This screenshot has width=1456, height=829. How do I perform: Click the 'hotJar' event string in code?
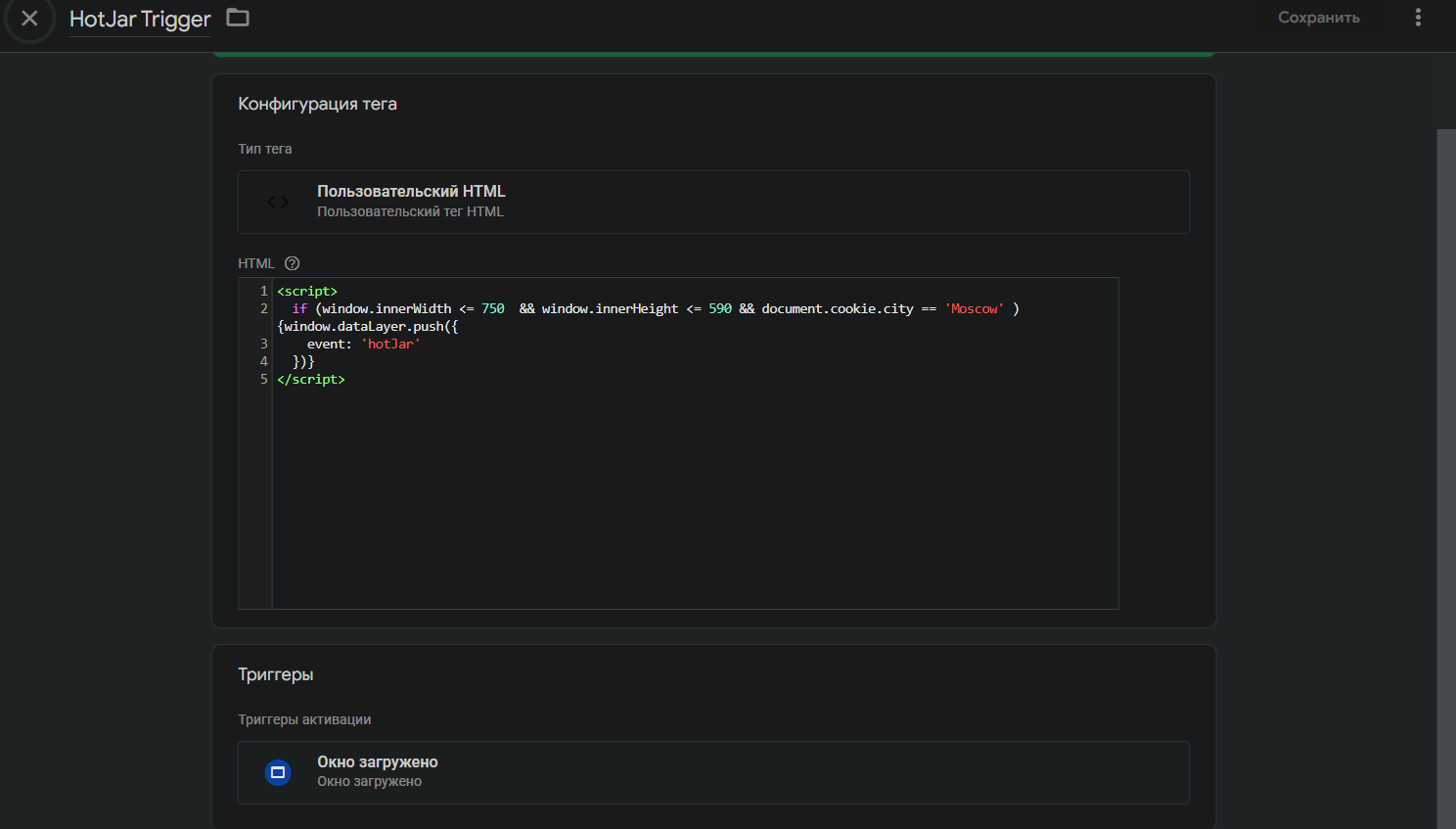tap(390, 344)
